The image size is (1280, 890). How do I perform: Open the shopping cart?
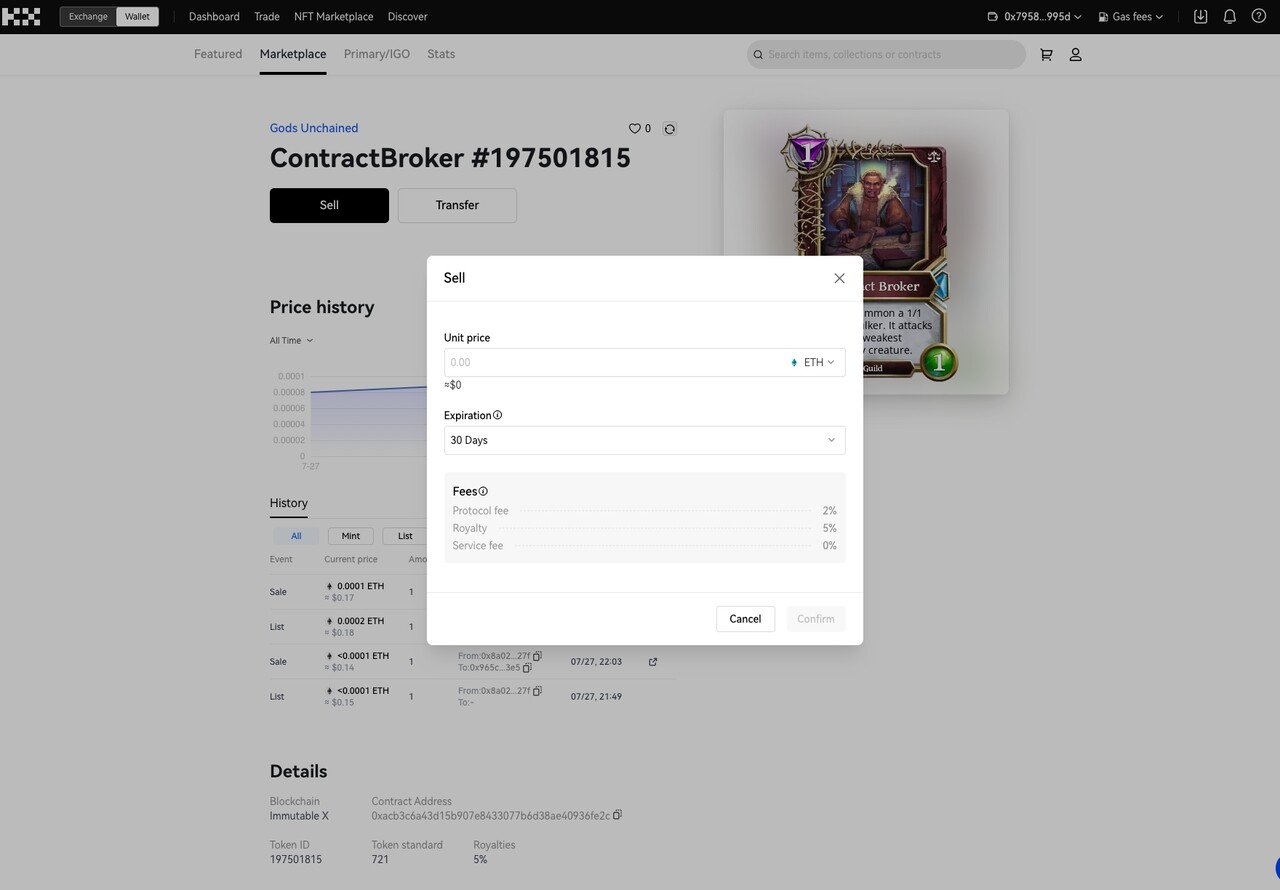1046,54
